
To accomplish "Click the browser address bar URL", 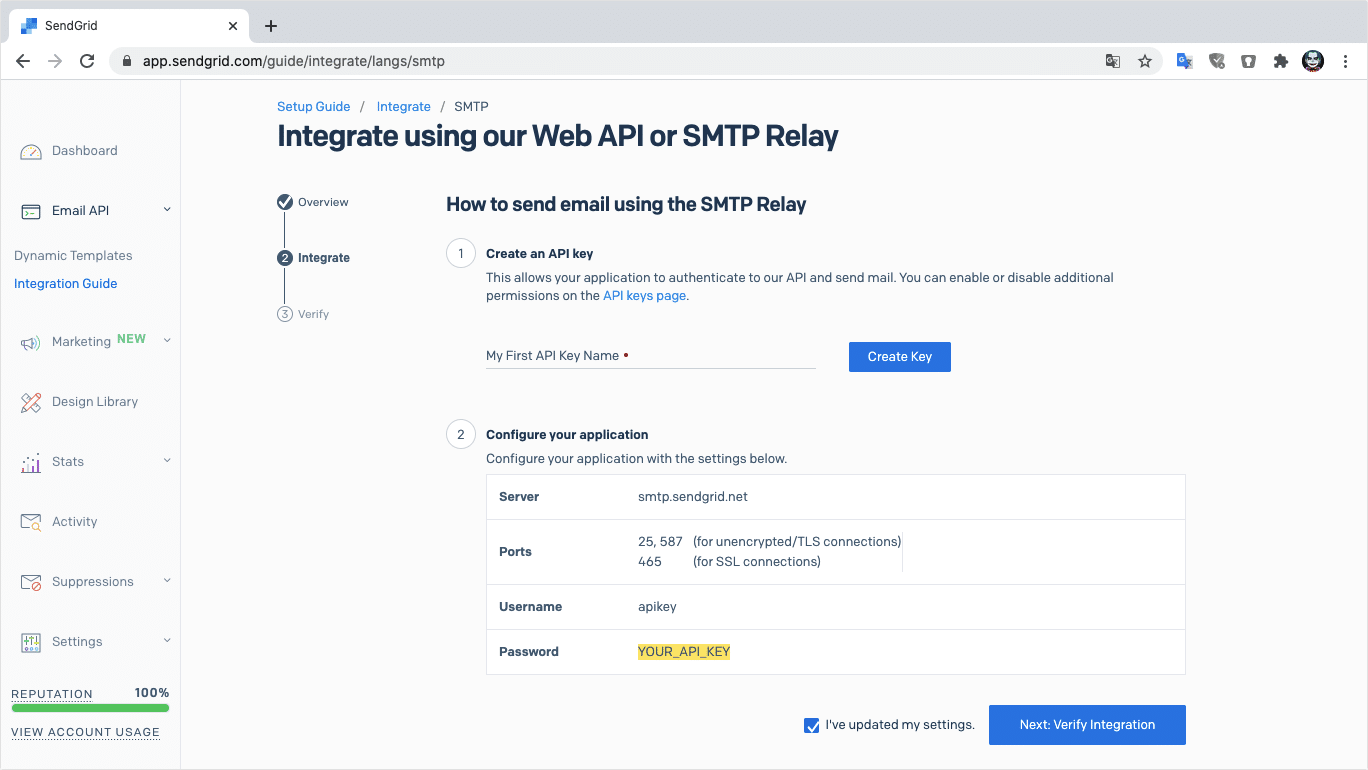I will coord(294,61).
